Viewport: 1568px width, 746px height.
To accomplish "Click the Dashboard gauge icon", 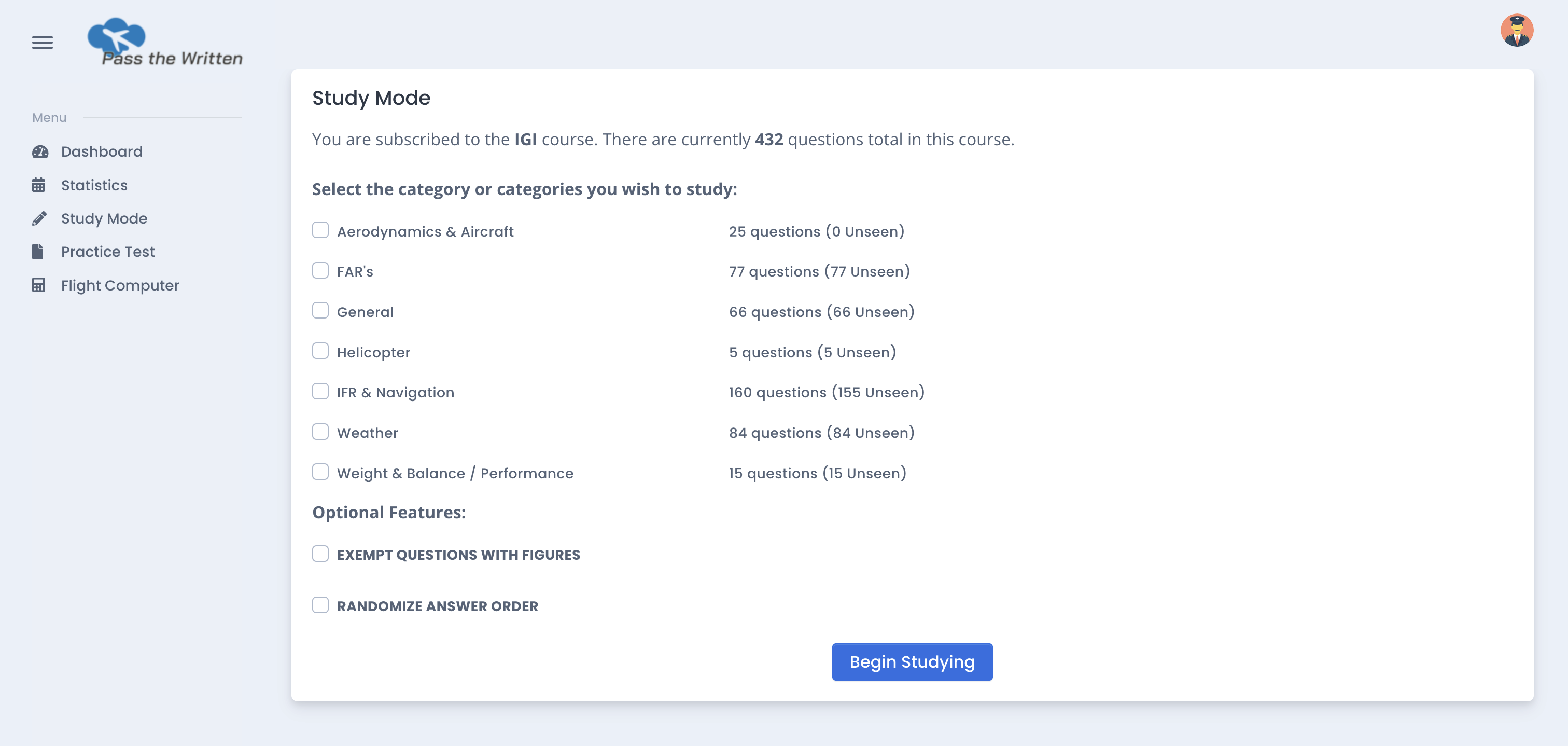I will coord(40,151).
